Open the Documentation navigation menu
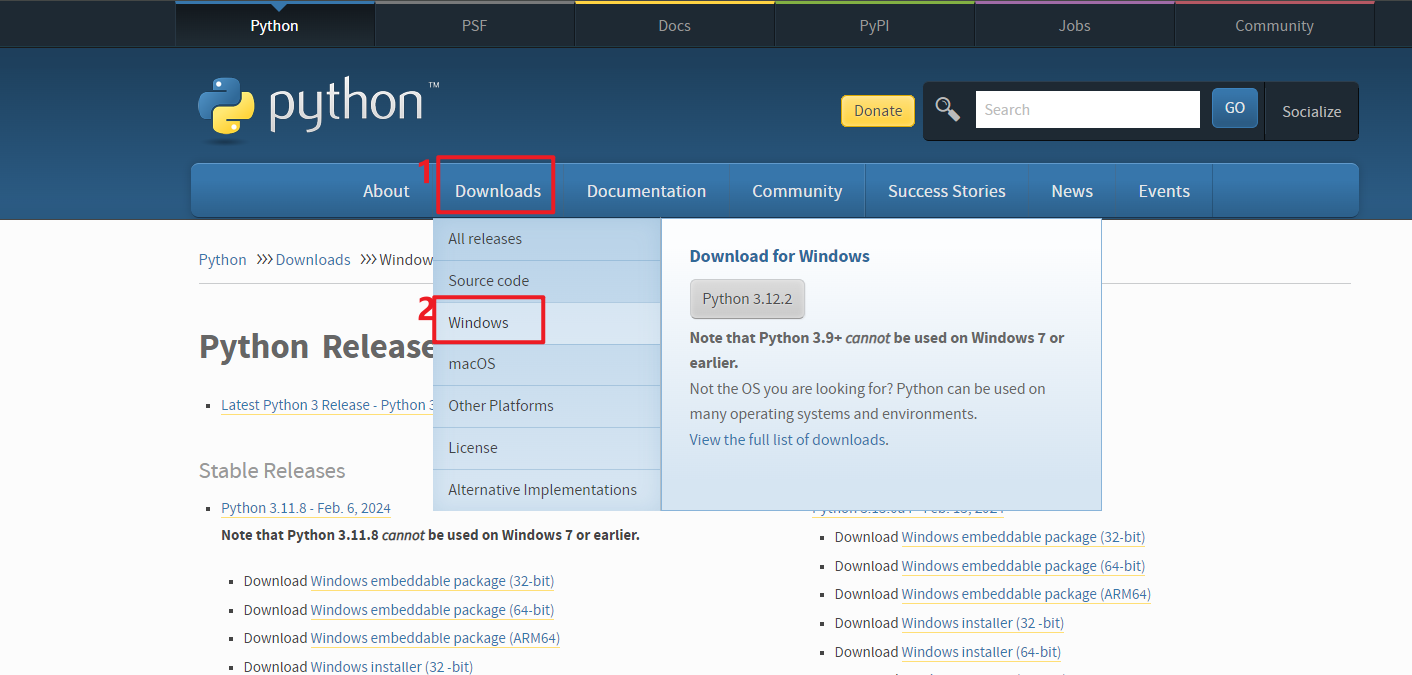Screen dimensions: 1412x675 coord(646,191)
